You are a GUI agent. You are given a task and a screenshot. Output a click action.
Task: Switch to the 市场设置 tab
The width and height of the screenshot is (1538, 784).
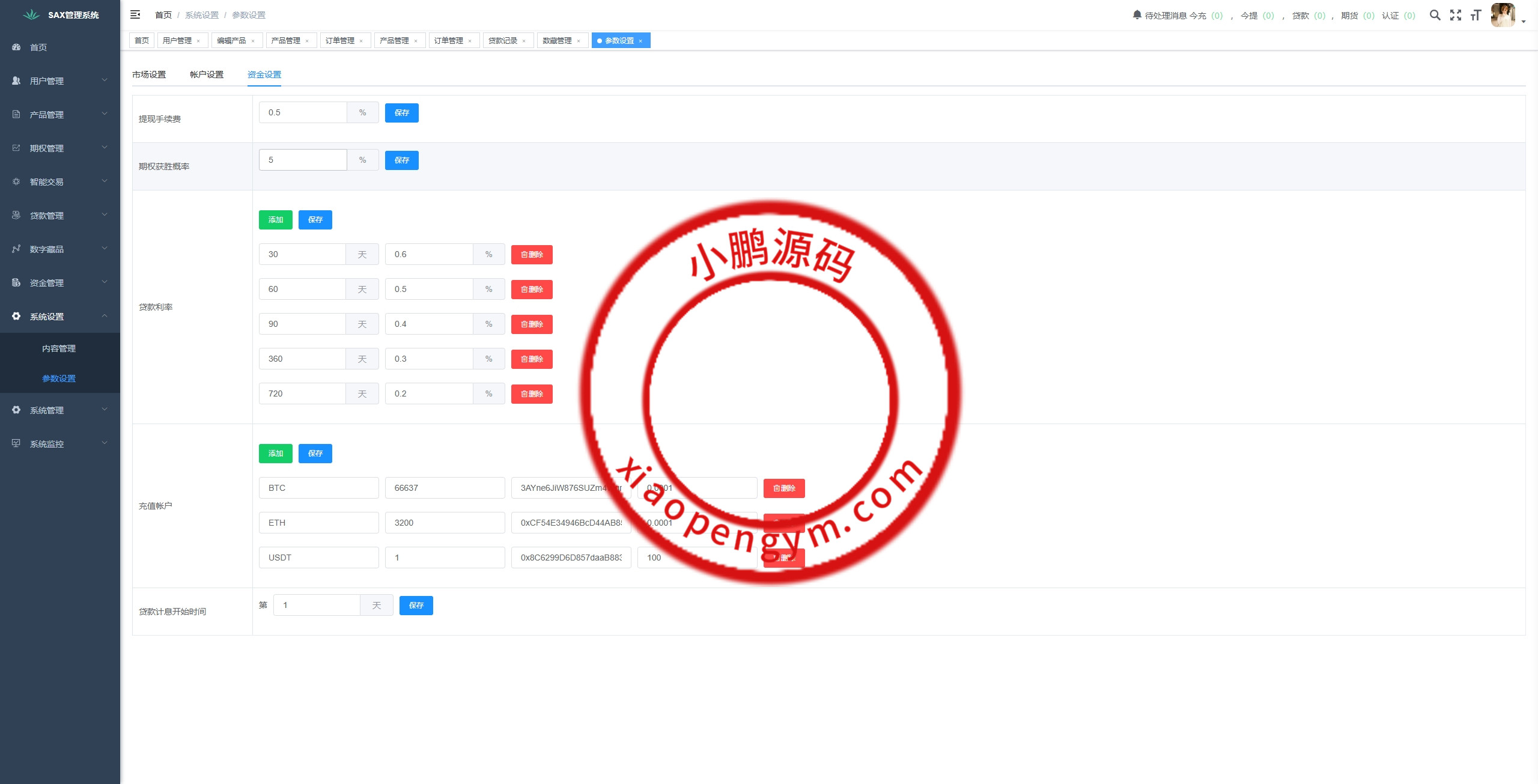click(148, 74)
